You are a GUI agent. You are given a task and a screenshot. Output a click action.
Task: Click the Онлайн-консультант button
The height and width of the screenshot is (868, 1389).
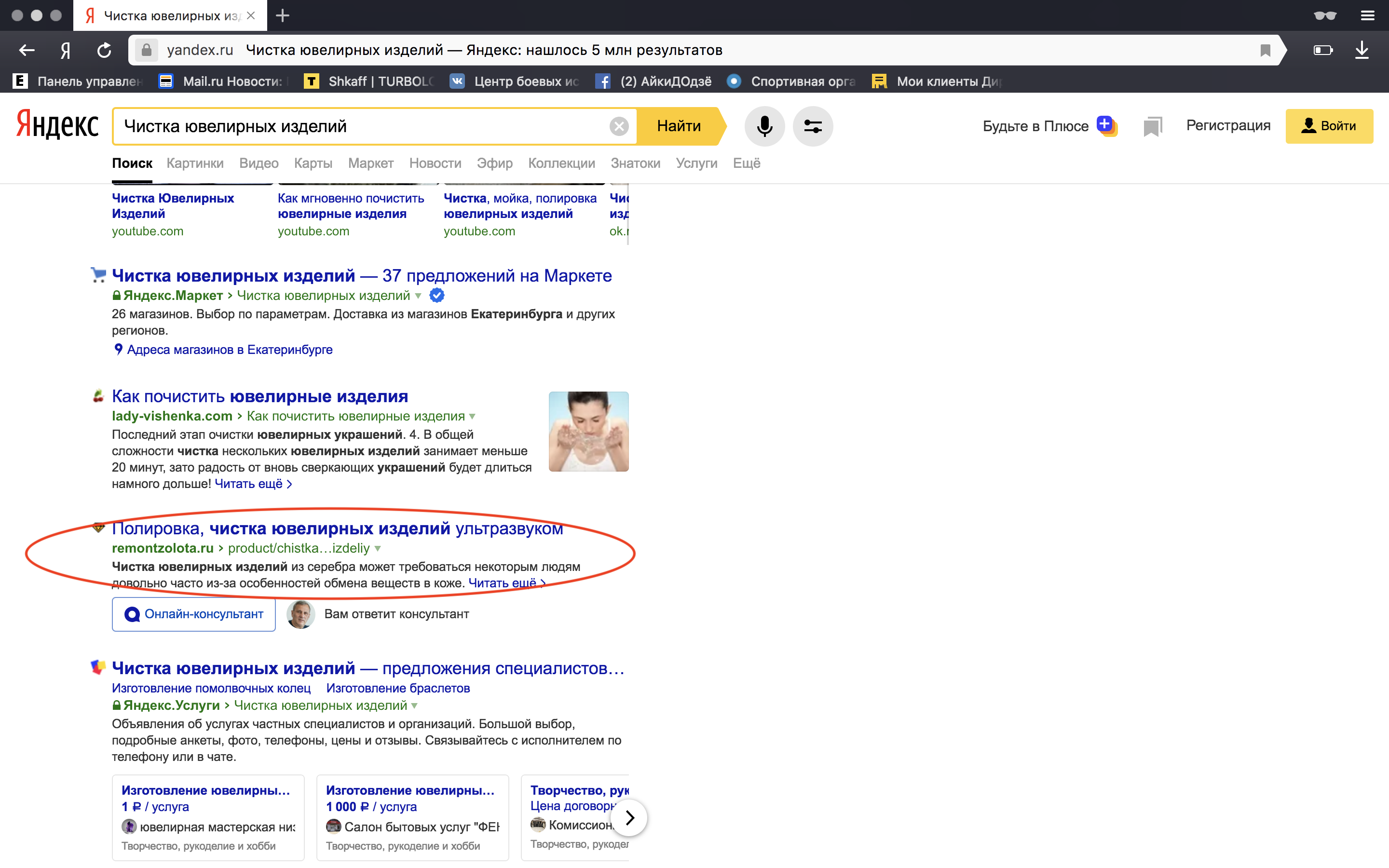tap(193, 614)
